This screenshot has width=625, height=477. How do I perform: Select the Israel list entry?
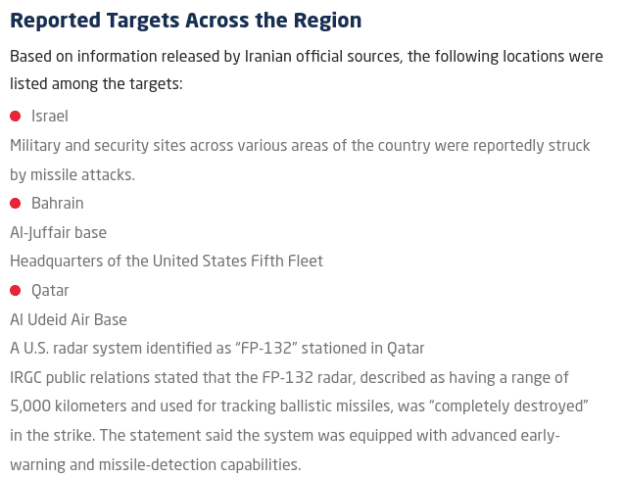(x=50, y=116)
